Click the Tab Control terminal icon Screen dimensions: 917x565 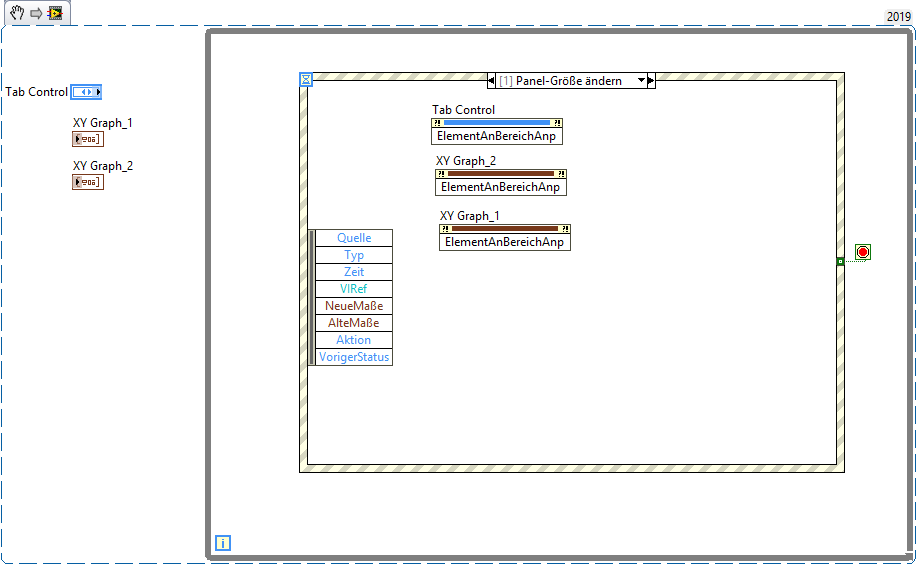[86, 92]
